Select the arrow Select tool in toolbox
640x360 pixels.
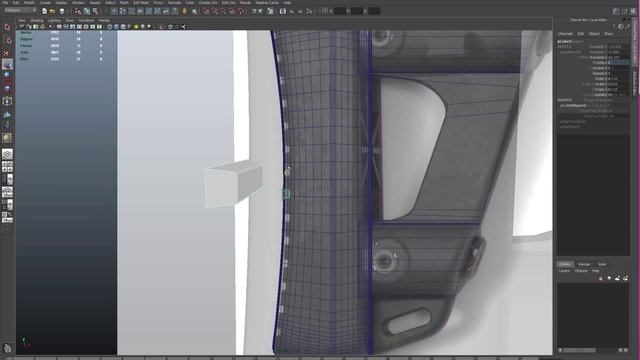tap(7, 27)
